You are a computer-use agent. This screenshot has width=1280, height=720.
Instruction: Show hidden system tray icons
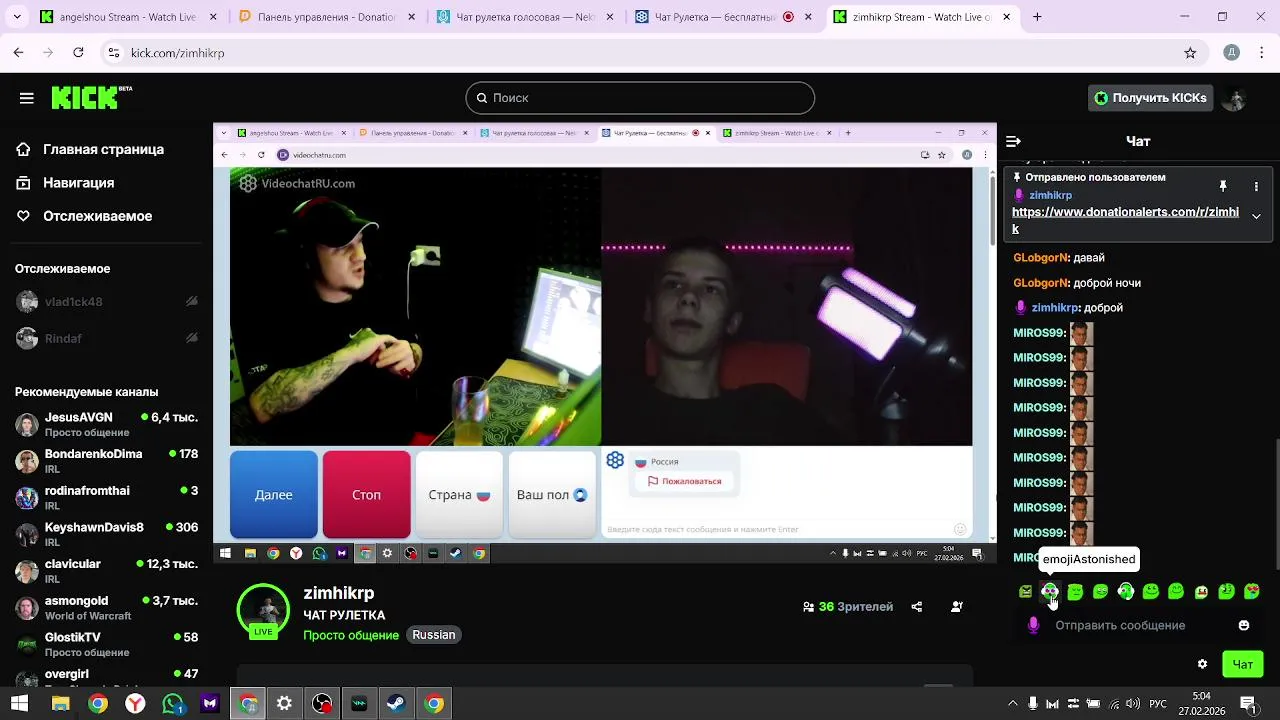(1012, 704)
